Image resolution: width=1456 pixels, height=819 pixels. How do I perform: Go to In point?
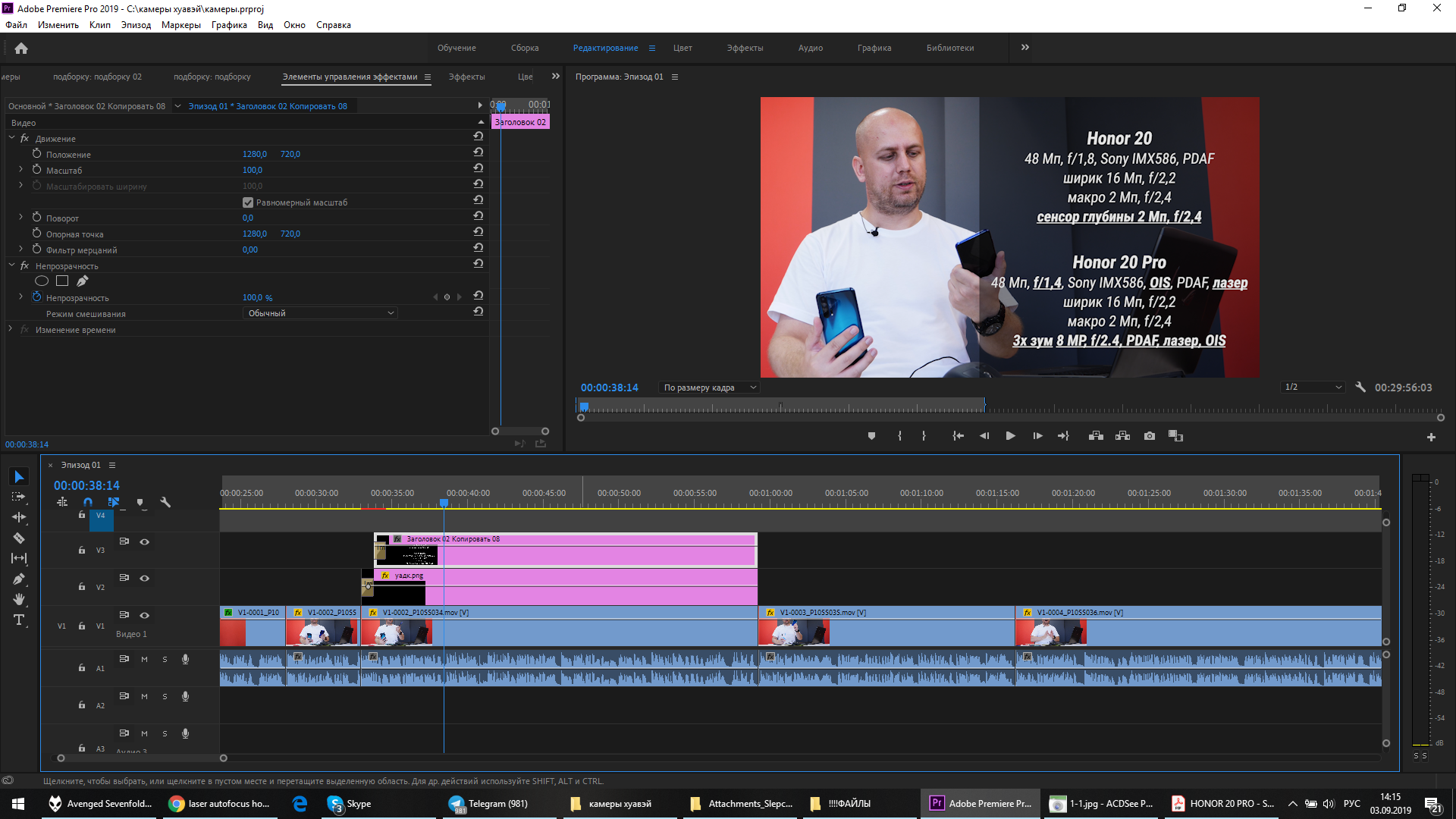point(959,436)
